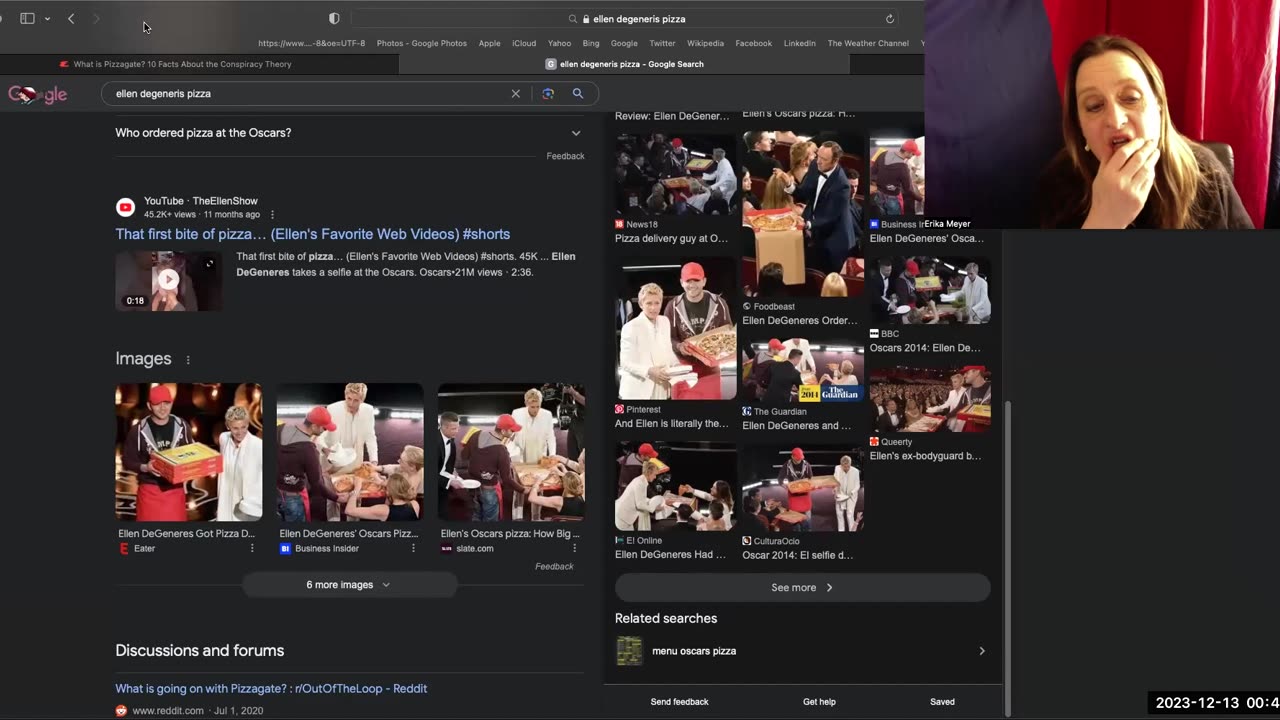The height and width of the screenshot is (720, 1280).
Task: Open the CulturaOcio Oscar 2014 selfie image
Action: [803, 489]
